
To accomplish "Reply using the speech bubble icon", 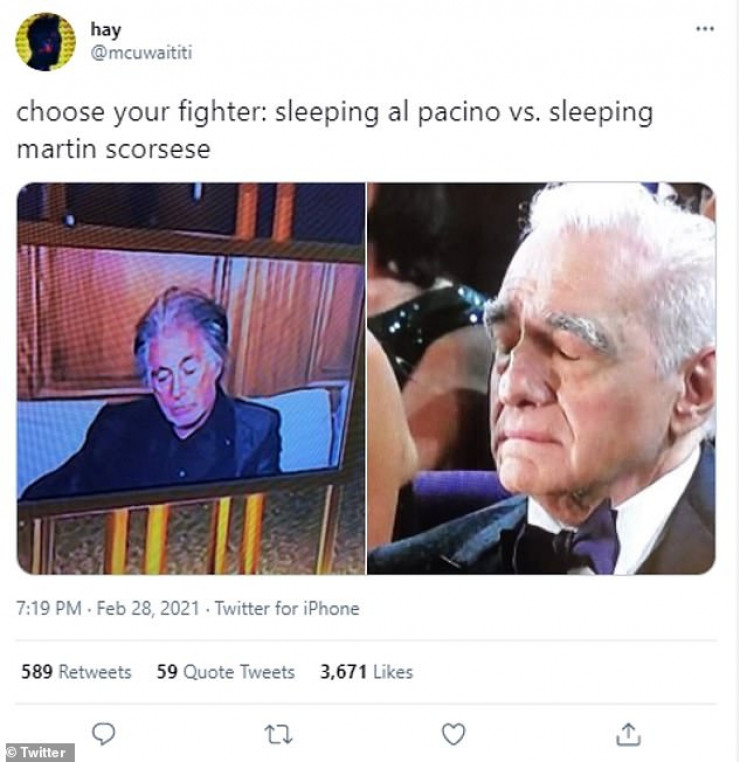I will [x=103, y=733].
